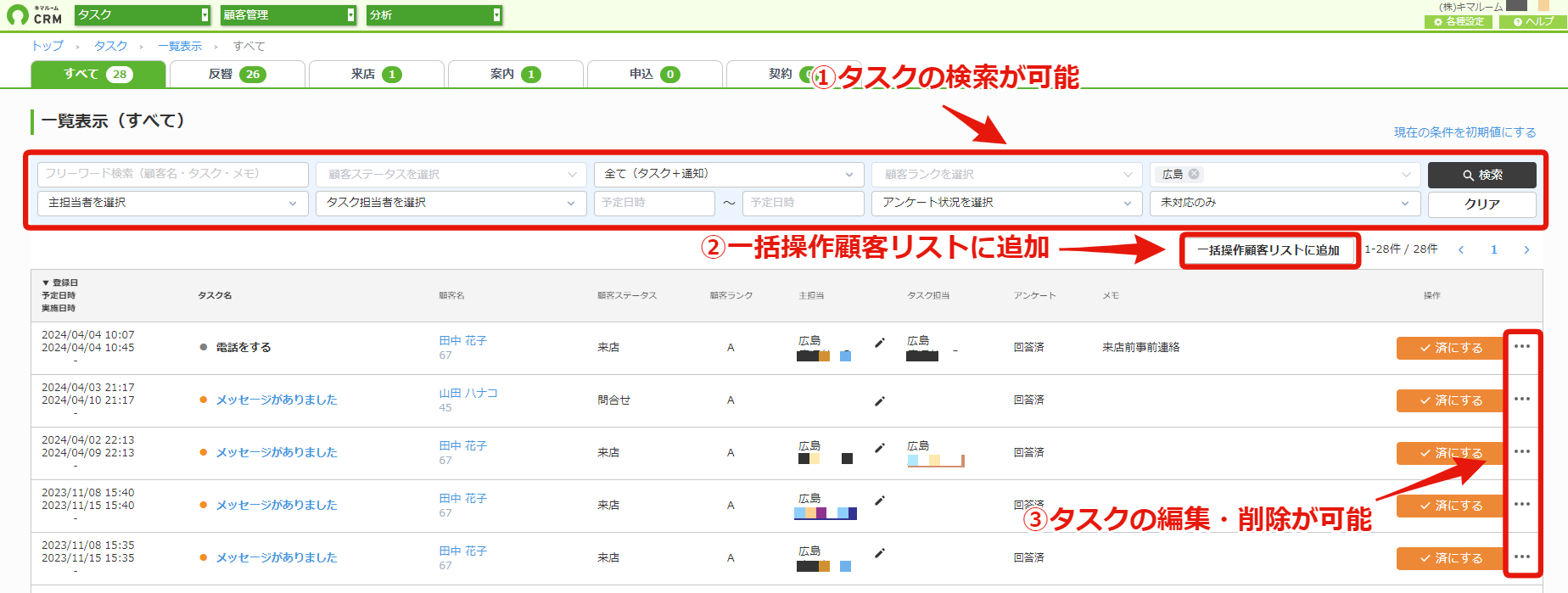Expand the 顧客ステータスを選択 dropdown
The height and width of the screenshot is (593, 1568).
pos(451,174)
